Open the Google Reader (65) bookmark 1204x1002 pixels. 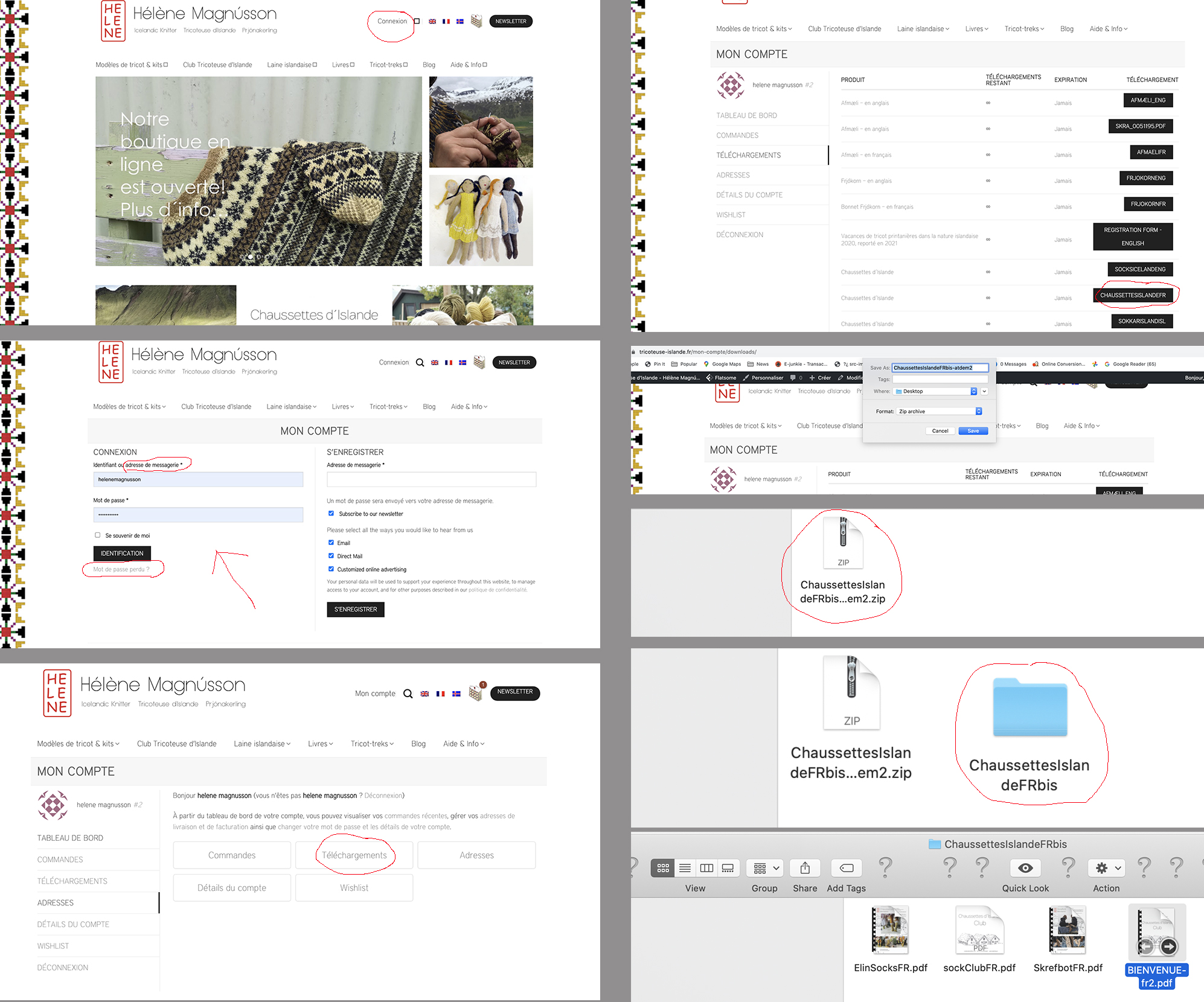pyautogui.click(x=1130, y=364)
